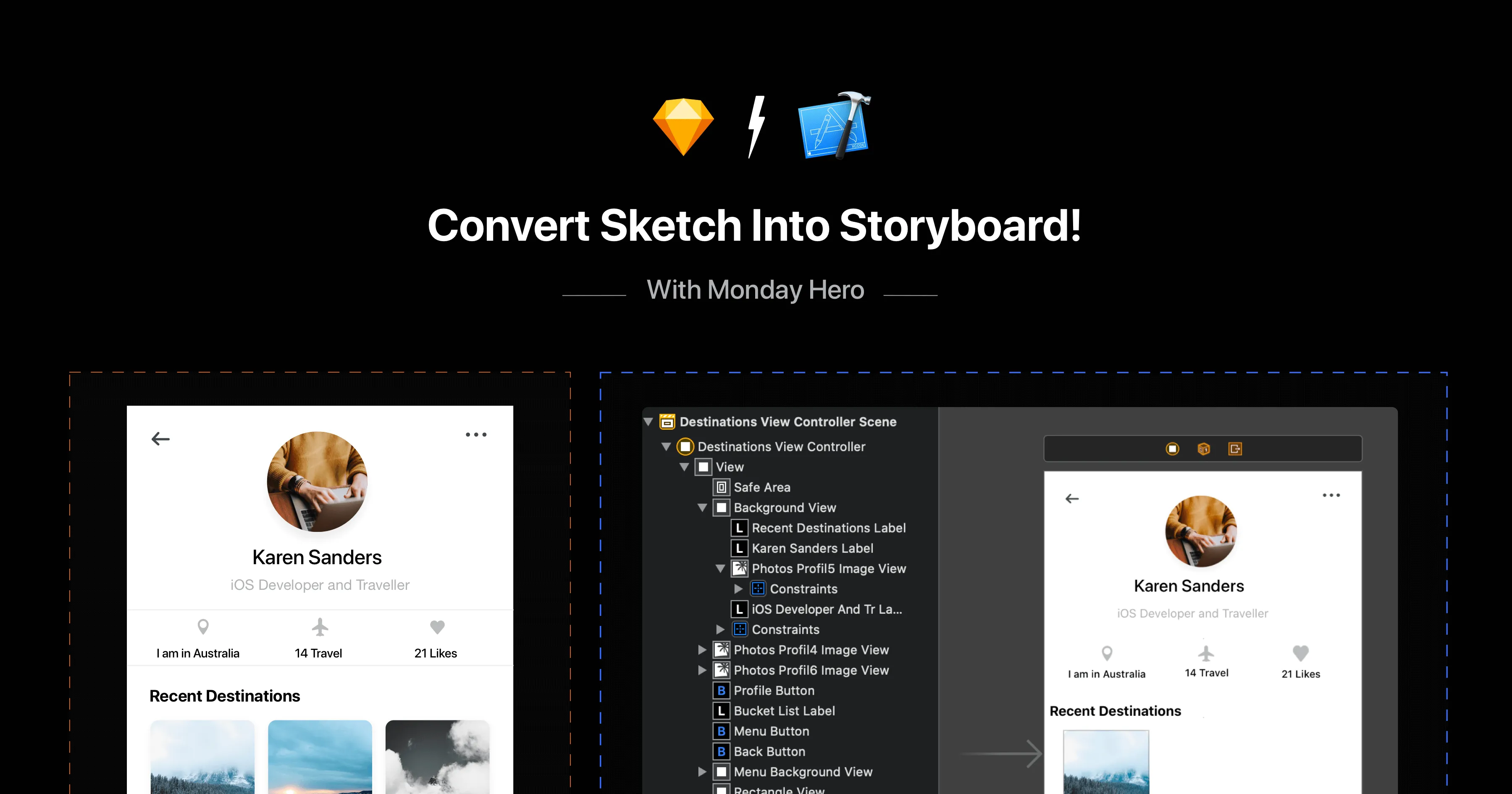This screenshot has height=794, width=1512.
Task: Select Back Button in document outline
Action: (769, 752)
